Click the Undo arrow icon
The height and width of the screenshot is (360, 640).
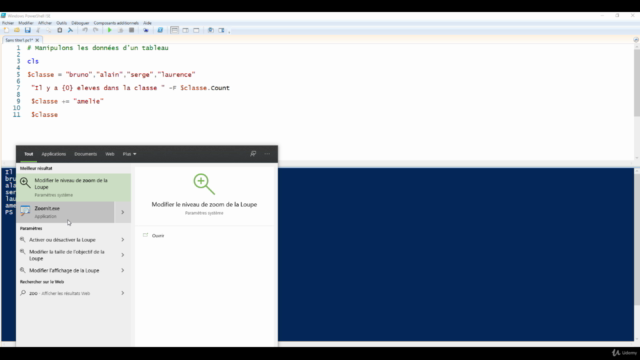(85, 30)
